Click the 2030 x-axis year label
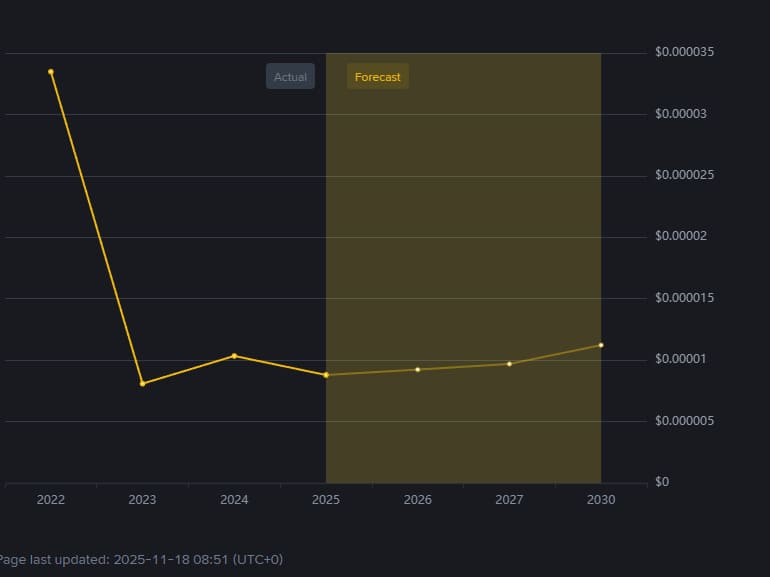770x577 pixels. pos(601,500)
